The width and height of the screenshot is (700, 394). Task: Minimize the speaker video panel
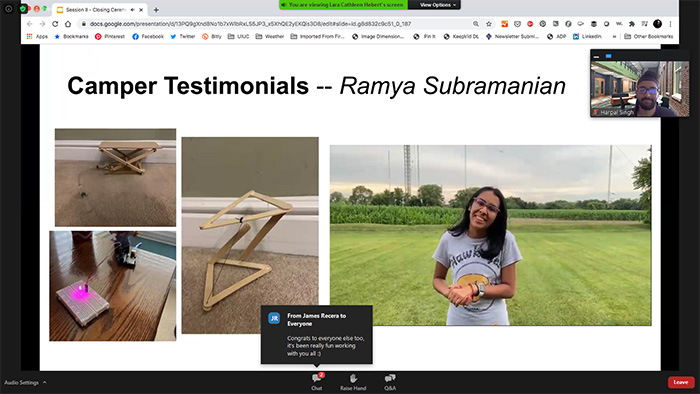596,56
